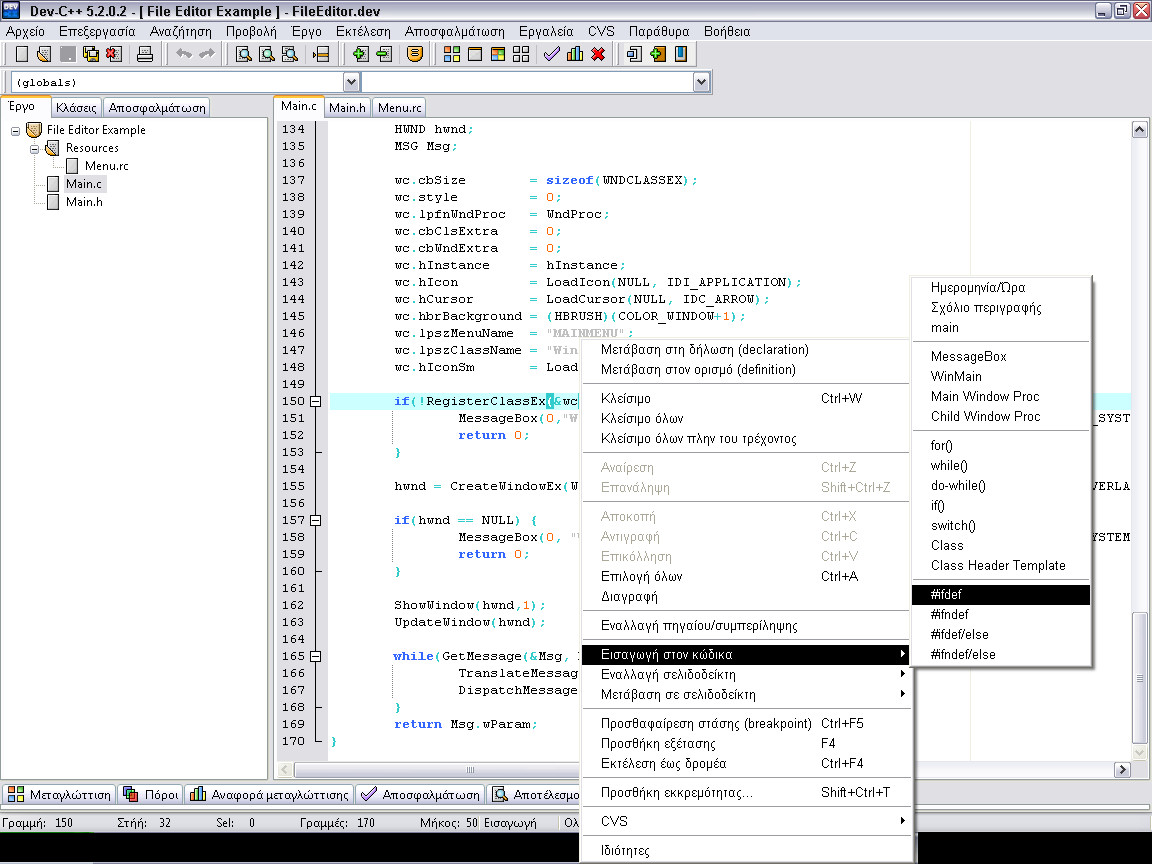Viewport: 1152px width, 864px height.
Task: Click the Insert toolbar icon with green plus
Action: pos(658,54)
